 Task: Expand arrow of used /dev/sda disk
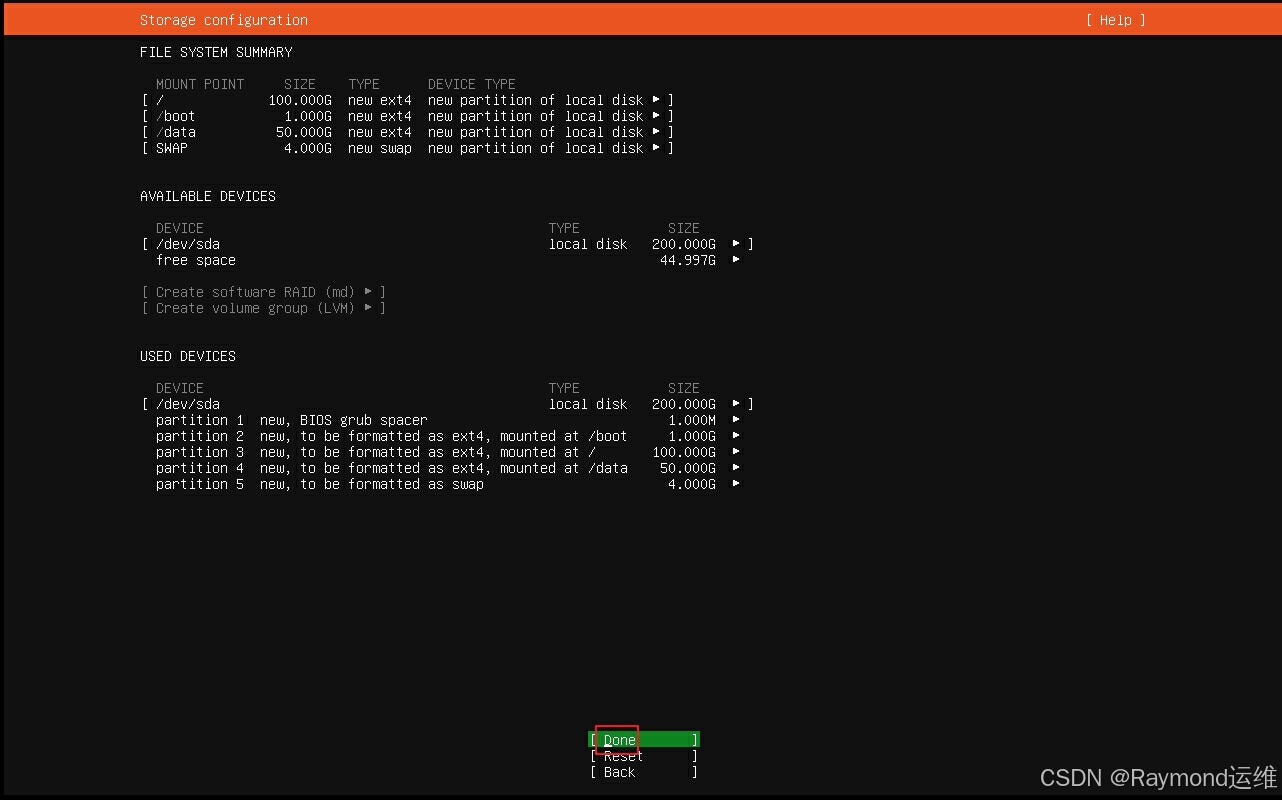[x=736, y=404]
